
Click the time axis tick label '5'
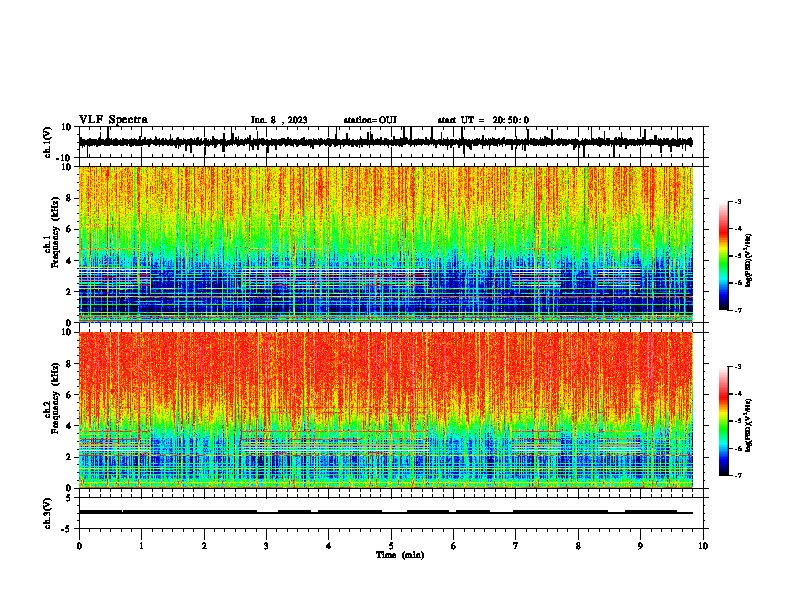click(391, 546)
